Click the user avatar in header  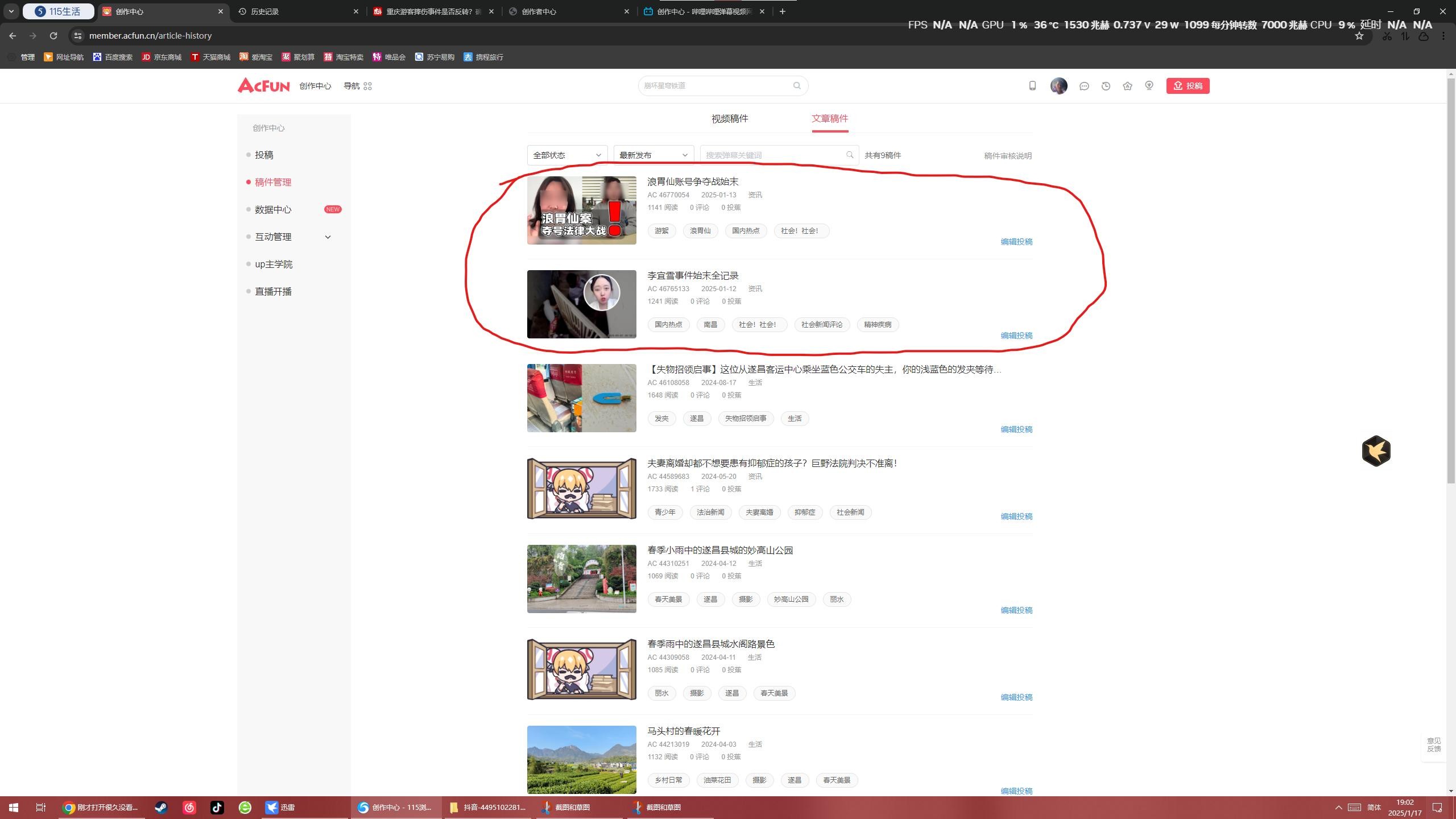pos(1058,86)
